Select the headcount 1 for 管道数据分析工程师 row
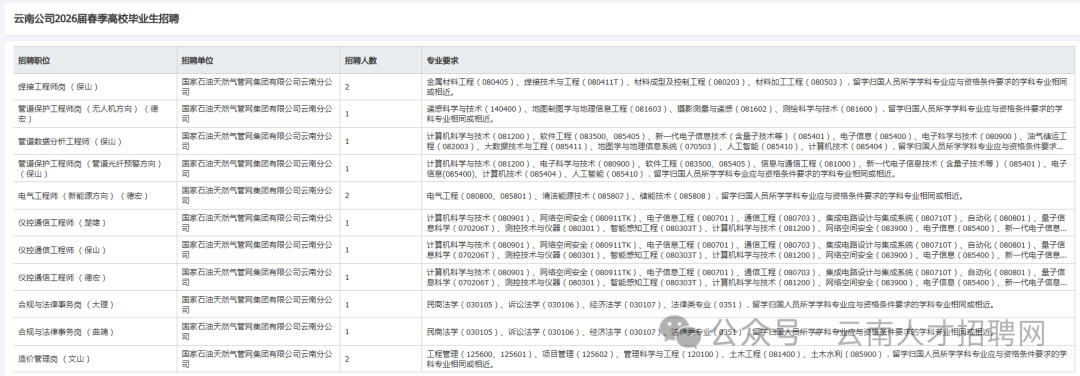This screenshot has height=376, width=1080. (347, 141)
